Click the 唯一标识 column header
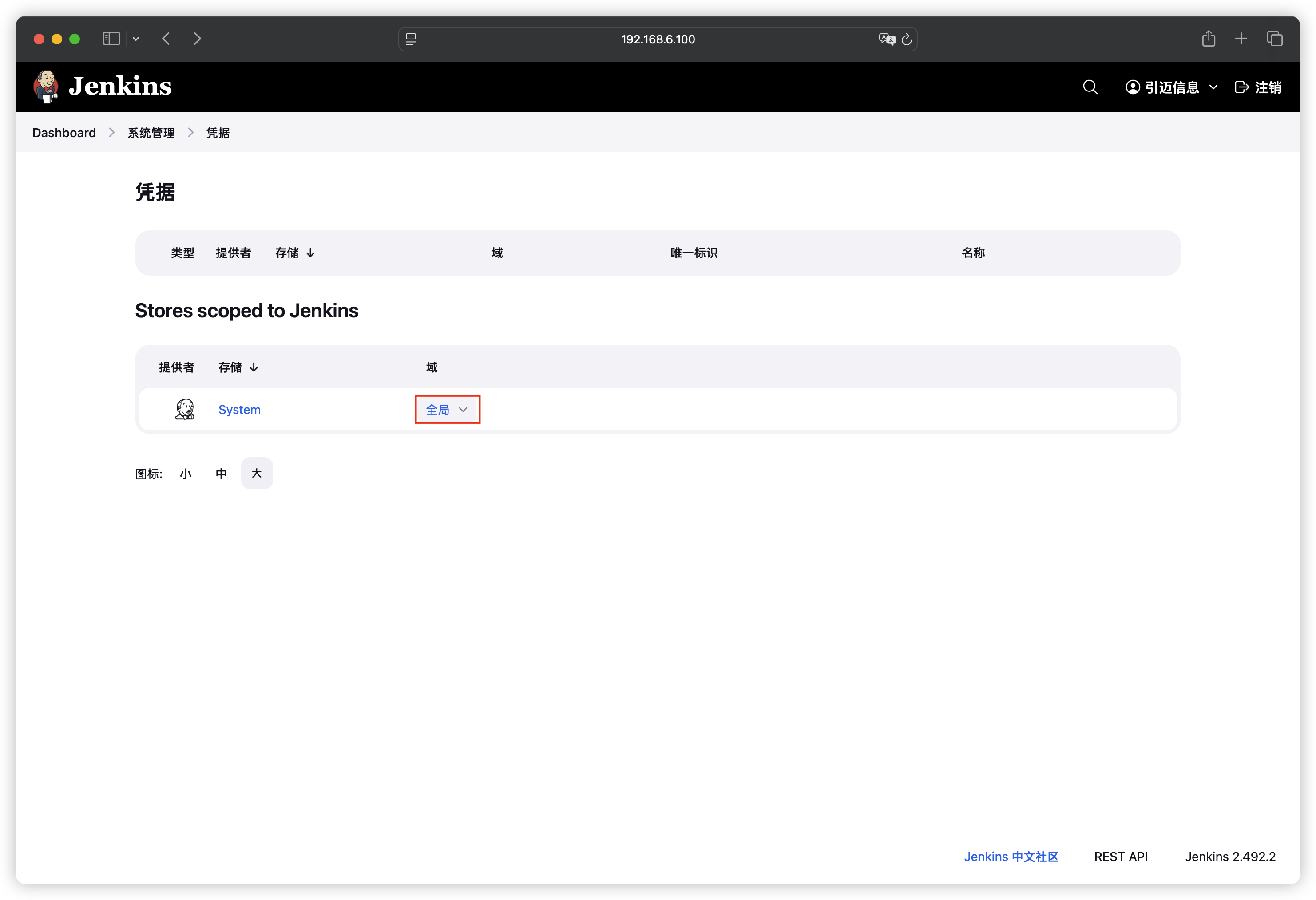Screen dimensions: 1316x900 click(x=694, y=253)
